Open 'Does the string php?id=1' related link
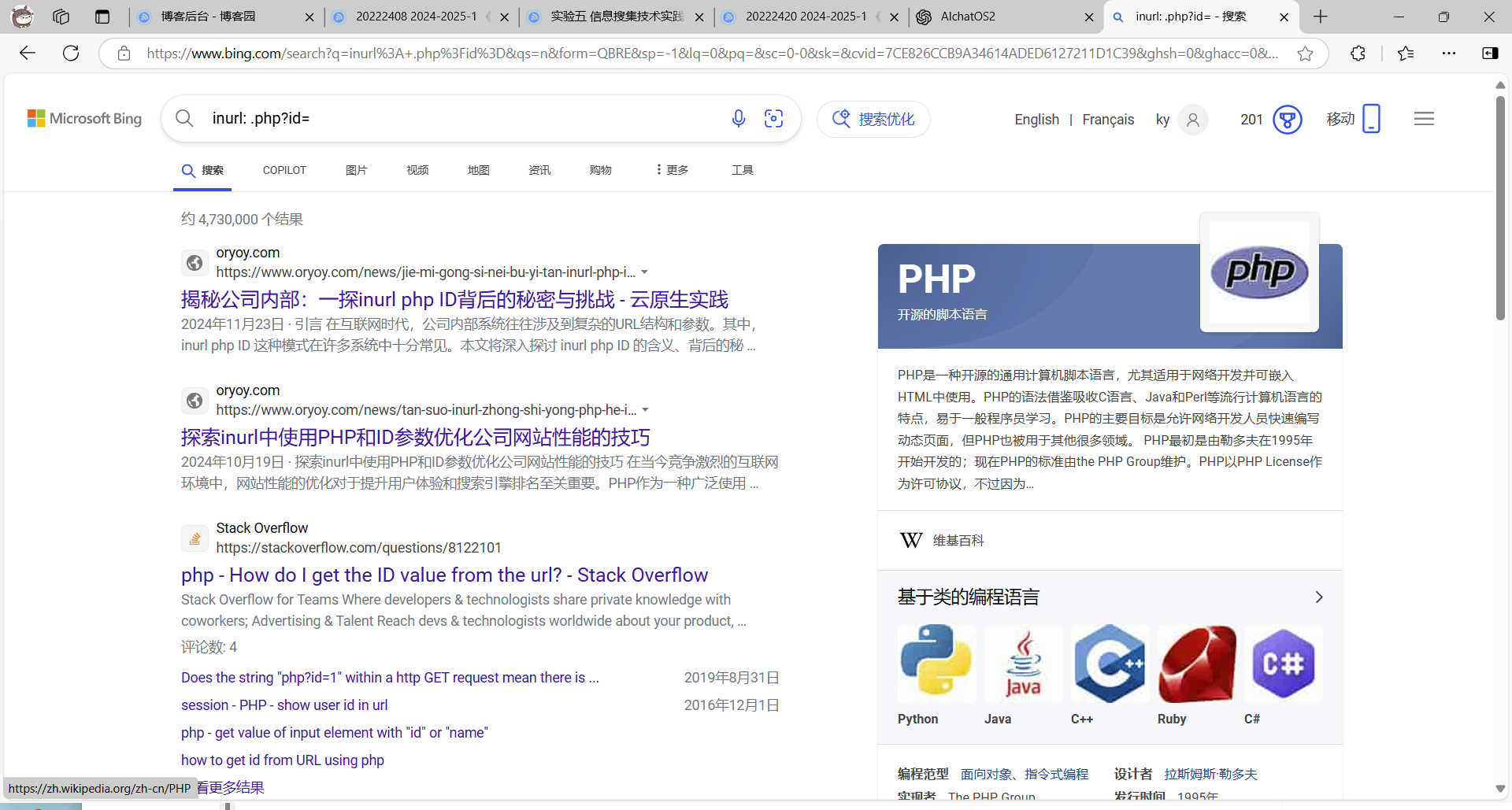This screenshot has height=810, width=1512. 390,678
